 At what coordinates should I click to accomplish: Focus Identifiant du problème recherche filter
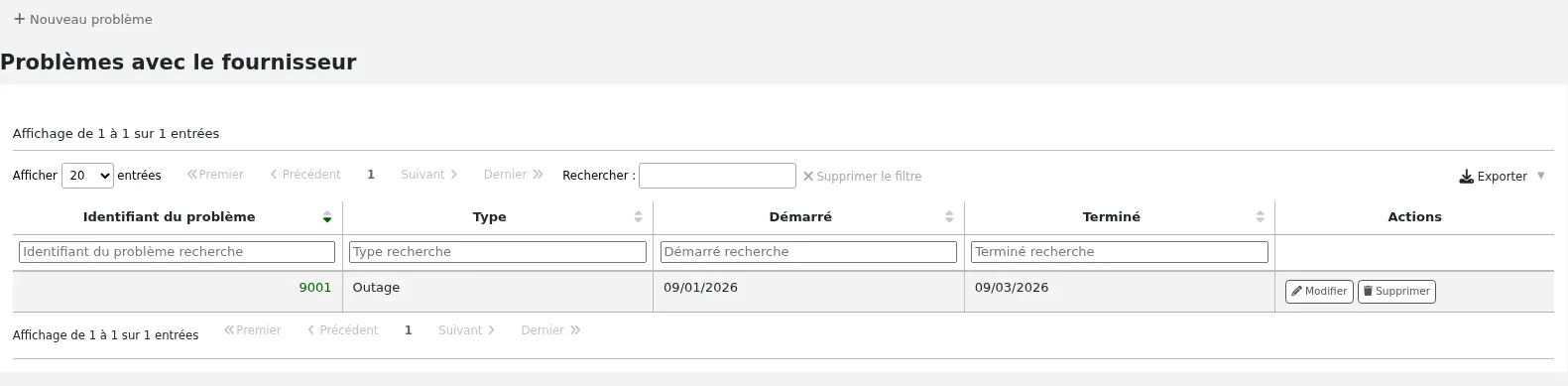click(x=177, y=252)
